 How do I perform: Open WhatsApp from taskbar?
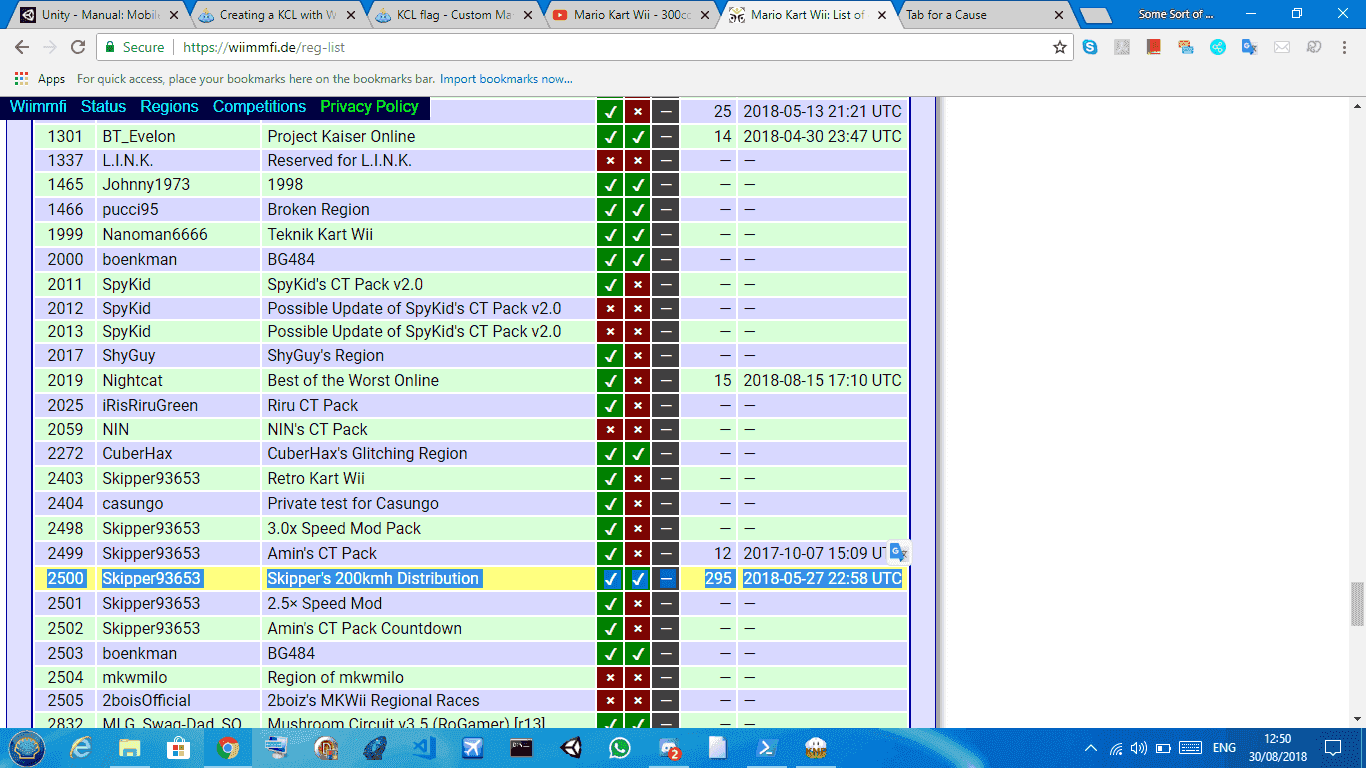tap(619, 748)
